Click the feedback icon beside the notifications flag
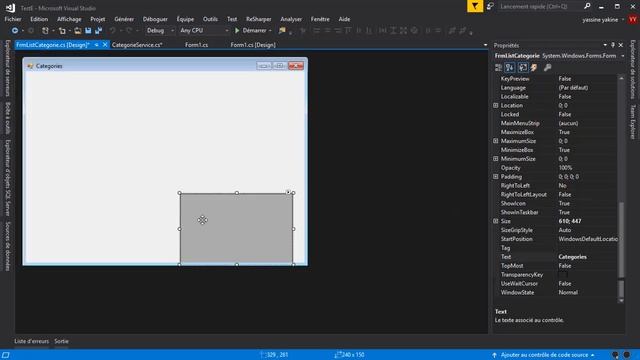 tap(490, 7)
